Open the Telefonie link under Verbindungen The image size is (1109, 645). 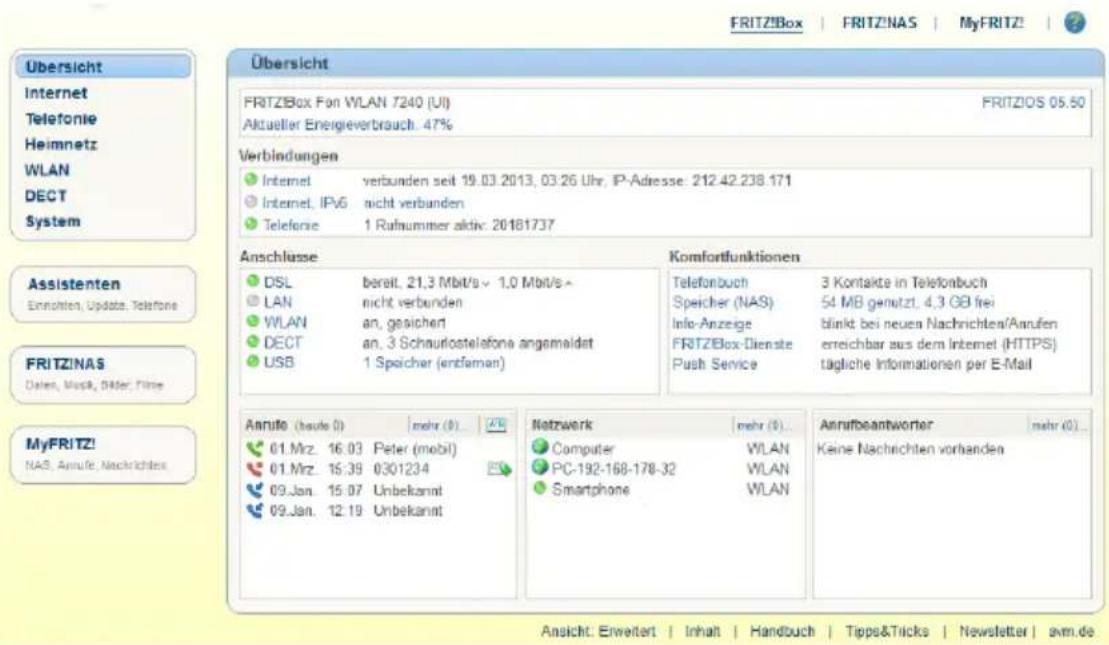(x=291, y=225)
